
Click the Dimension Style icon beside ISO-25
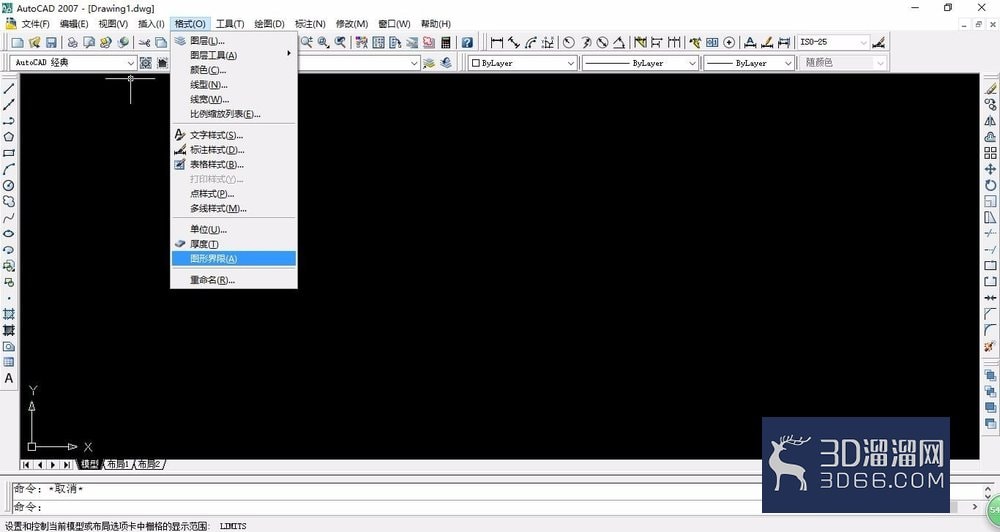tap(879, 43)
